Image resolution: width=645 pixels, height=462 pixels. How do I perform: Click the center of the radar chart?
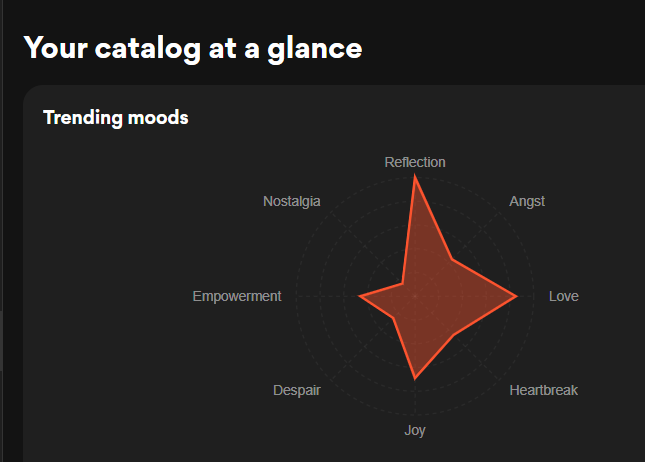coord(415,296)
